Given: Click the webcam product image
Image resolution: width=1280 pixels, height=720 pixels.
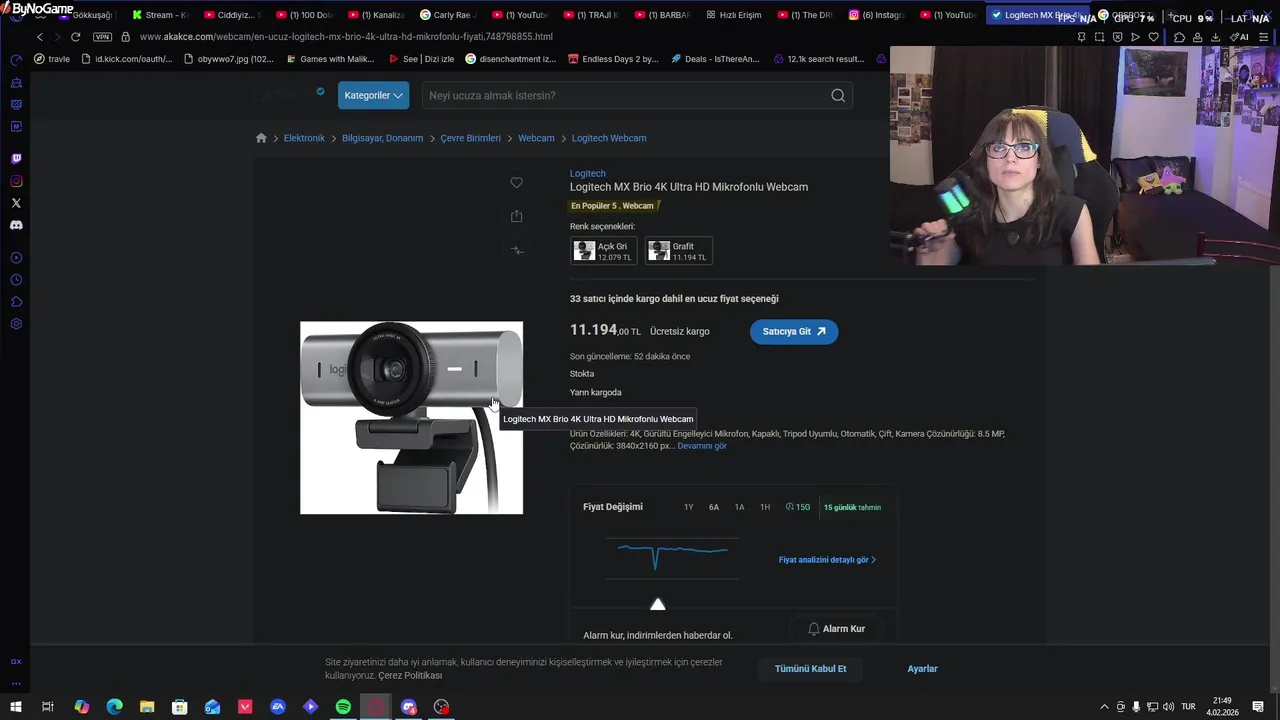Looking at the screenshot, I should tap(411, 418).
